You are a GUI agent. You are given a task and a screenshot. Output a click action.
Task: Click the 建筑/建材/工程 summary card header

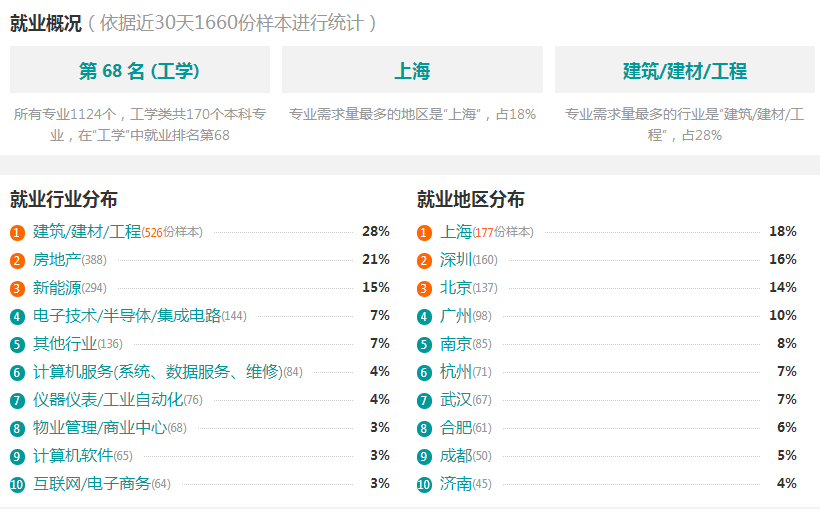coord(685,70)
